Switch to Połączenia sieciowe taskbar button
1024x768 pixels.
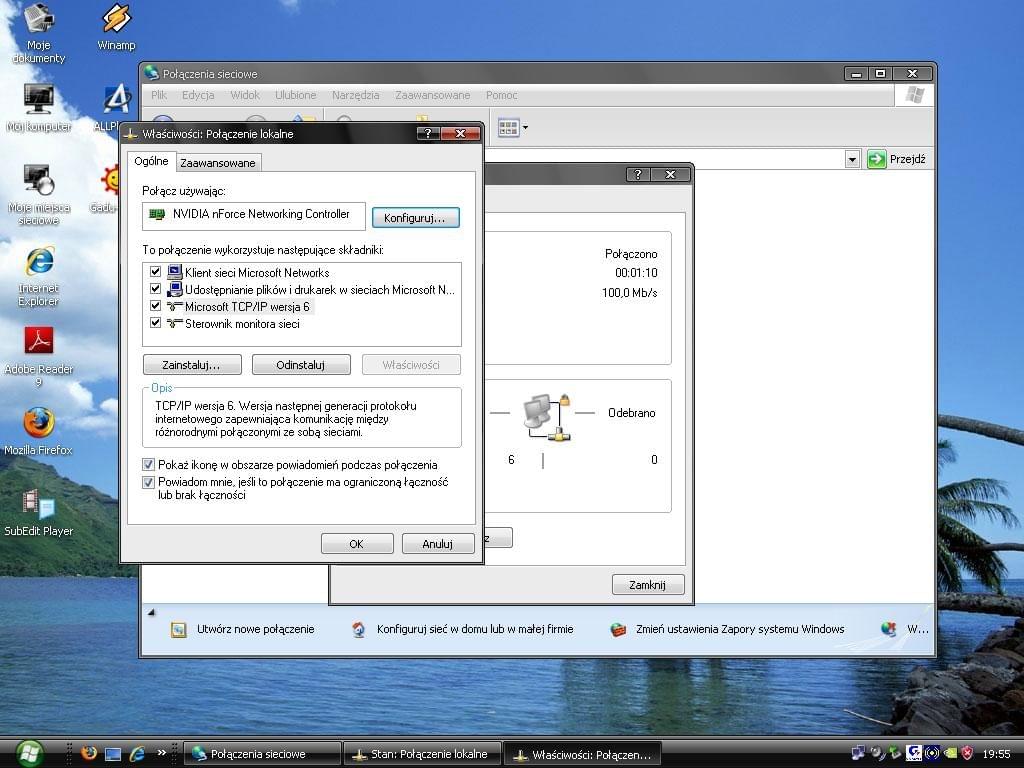coord(262,754)
